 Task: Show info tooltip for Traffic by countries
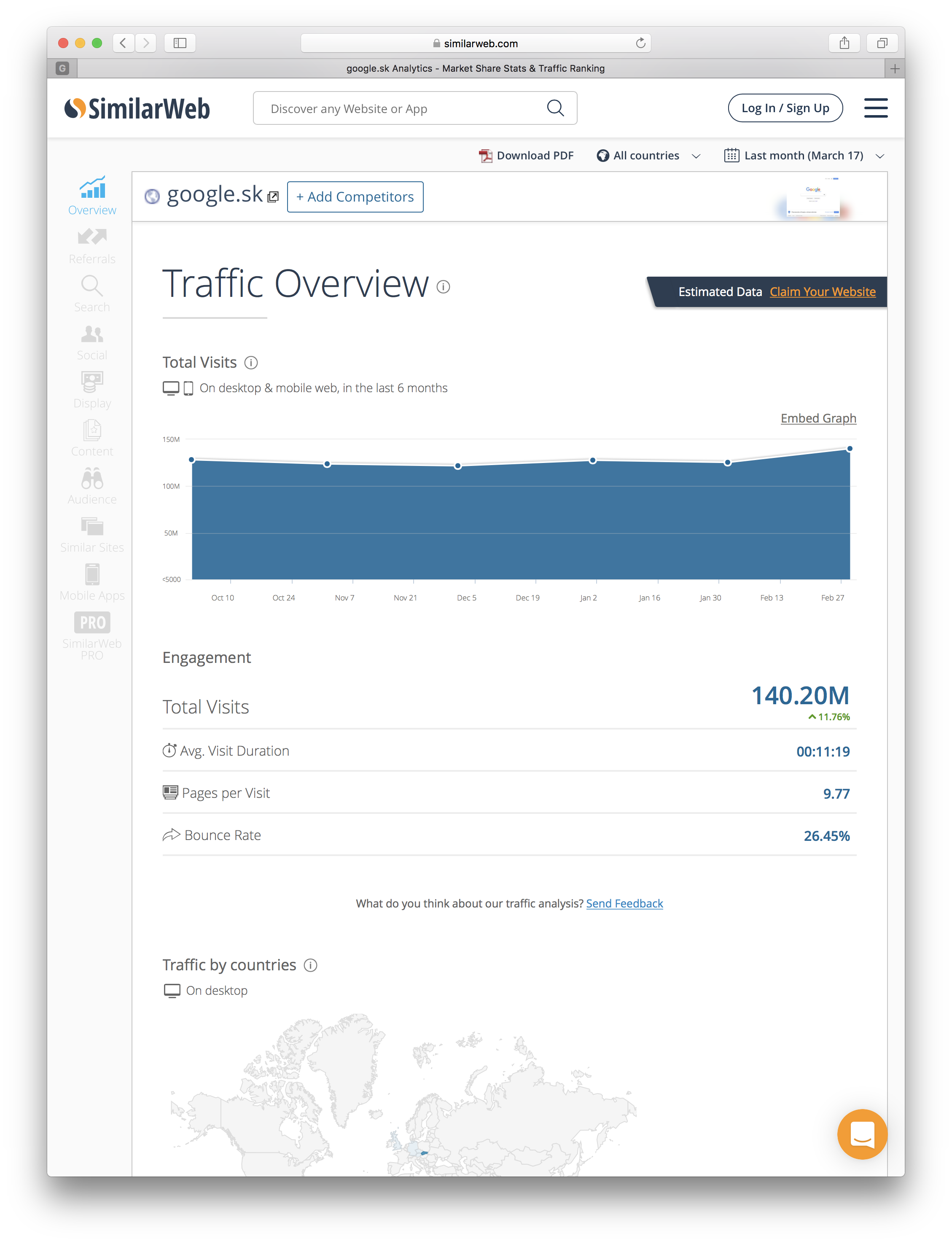pyautogui.click(x=311, y=964)
